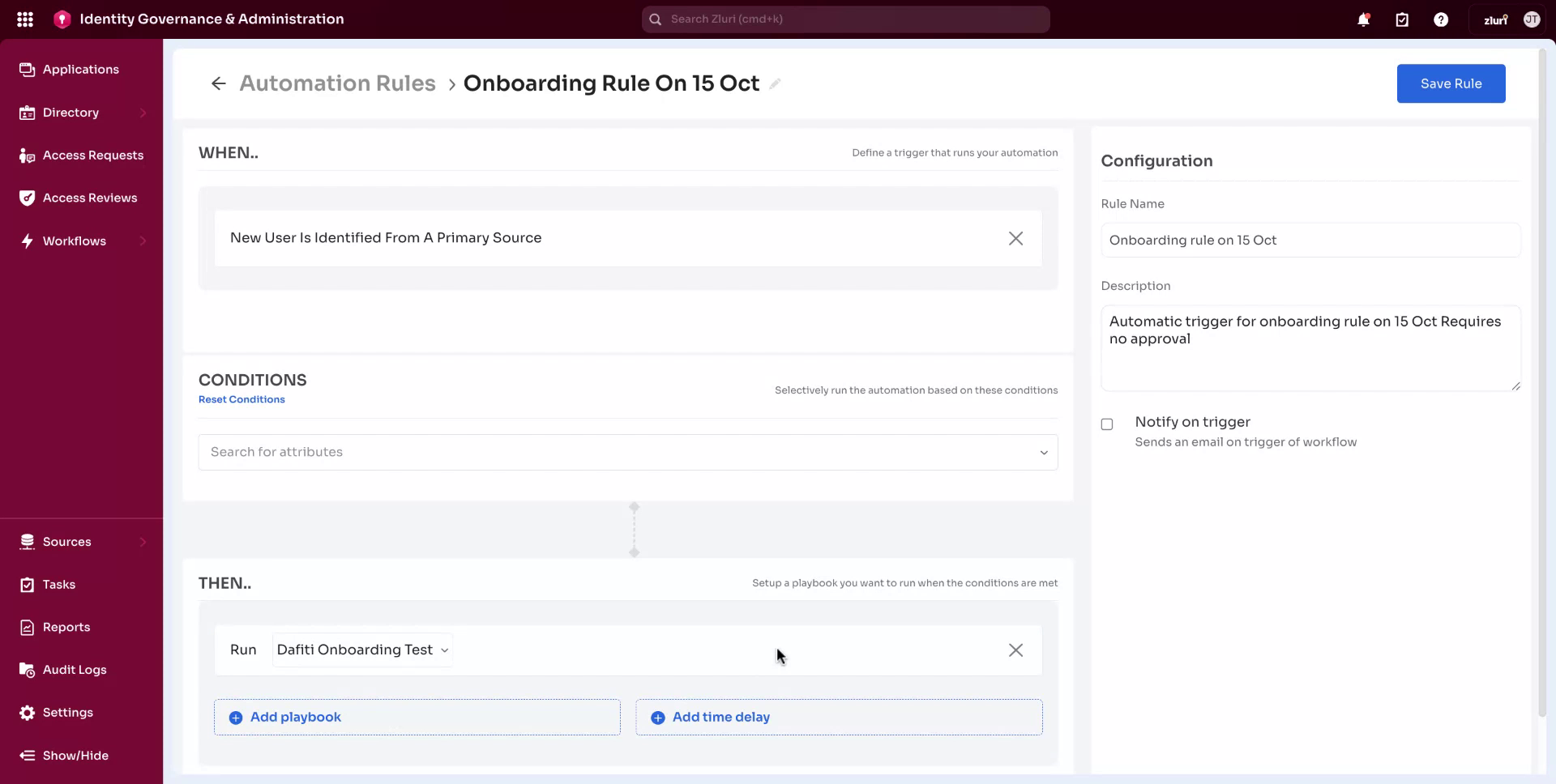Open the help question mark icon
Screen dimensions: 1556x784
tap(1442, 19)
